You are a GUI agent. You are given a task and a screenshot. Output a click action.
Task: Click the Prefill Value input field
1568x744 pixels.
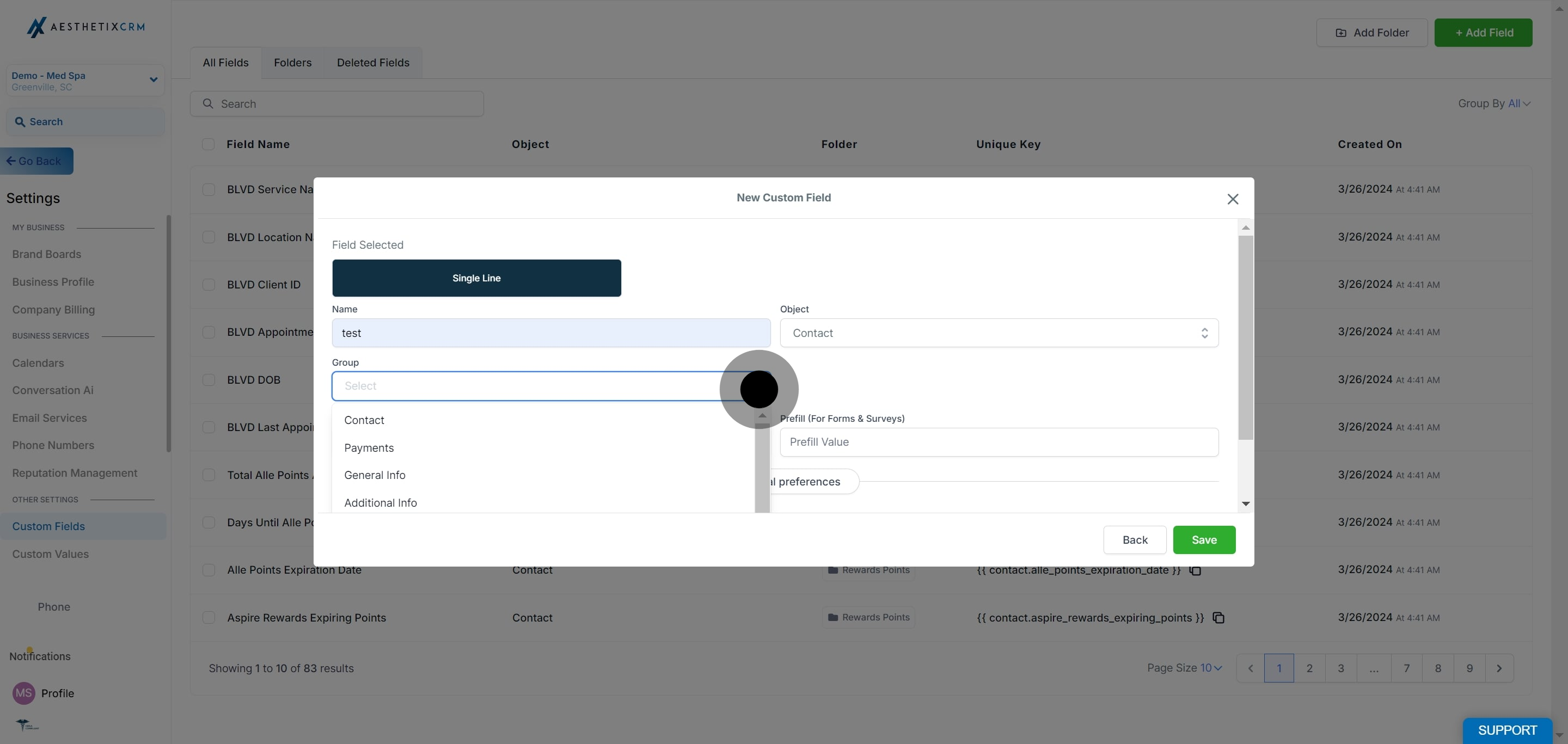point(999,442)
